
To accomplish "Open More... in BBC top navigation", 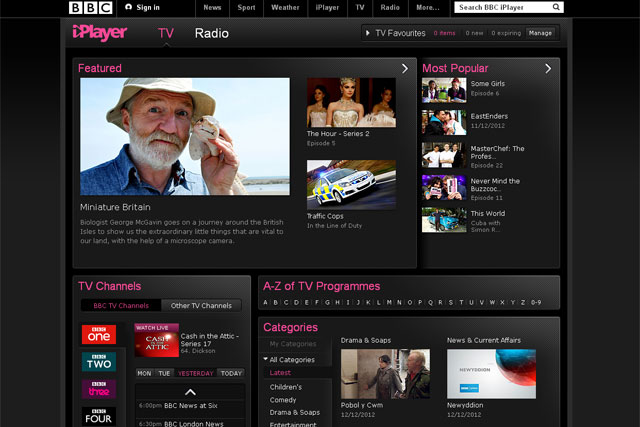I will (428, 7).
